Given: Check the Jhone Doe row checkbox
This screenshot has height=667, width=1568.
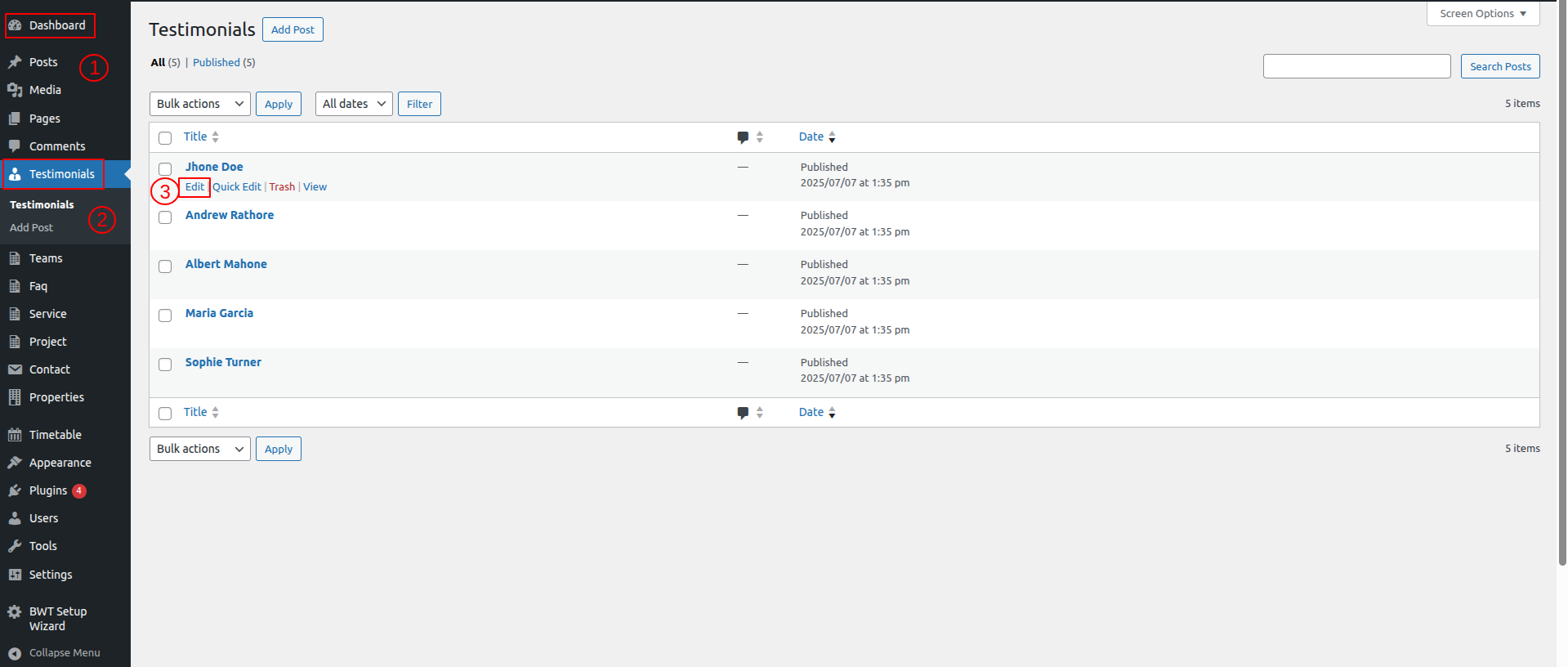Looking at the screenshot, I should [165, 169].
